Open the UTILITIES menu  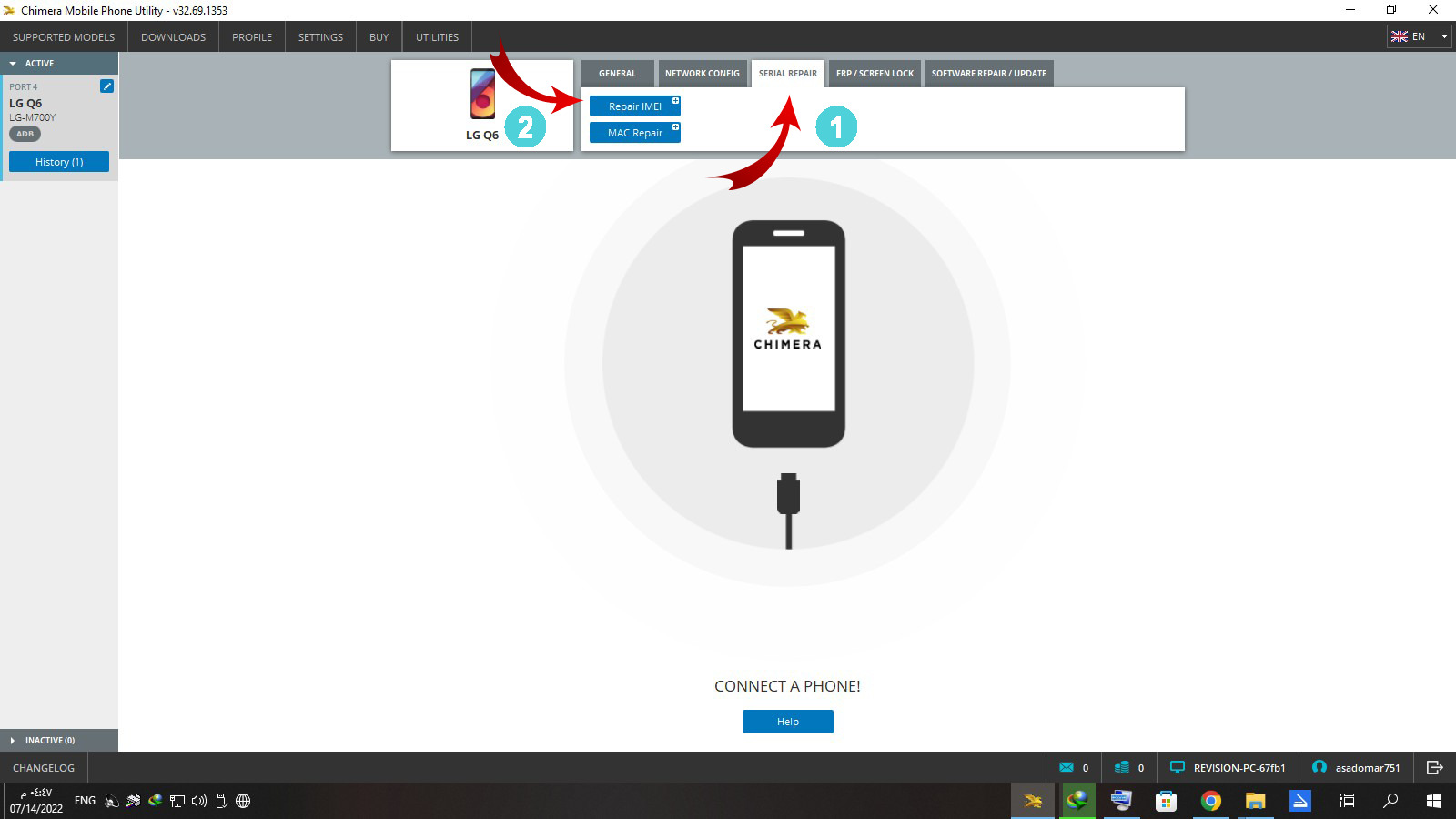[437, 37]
